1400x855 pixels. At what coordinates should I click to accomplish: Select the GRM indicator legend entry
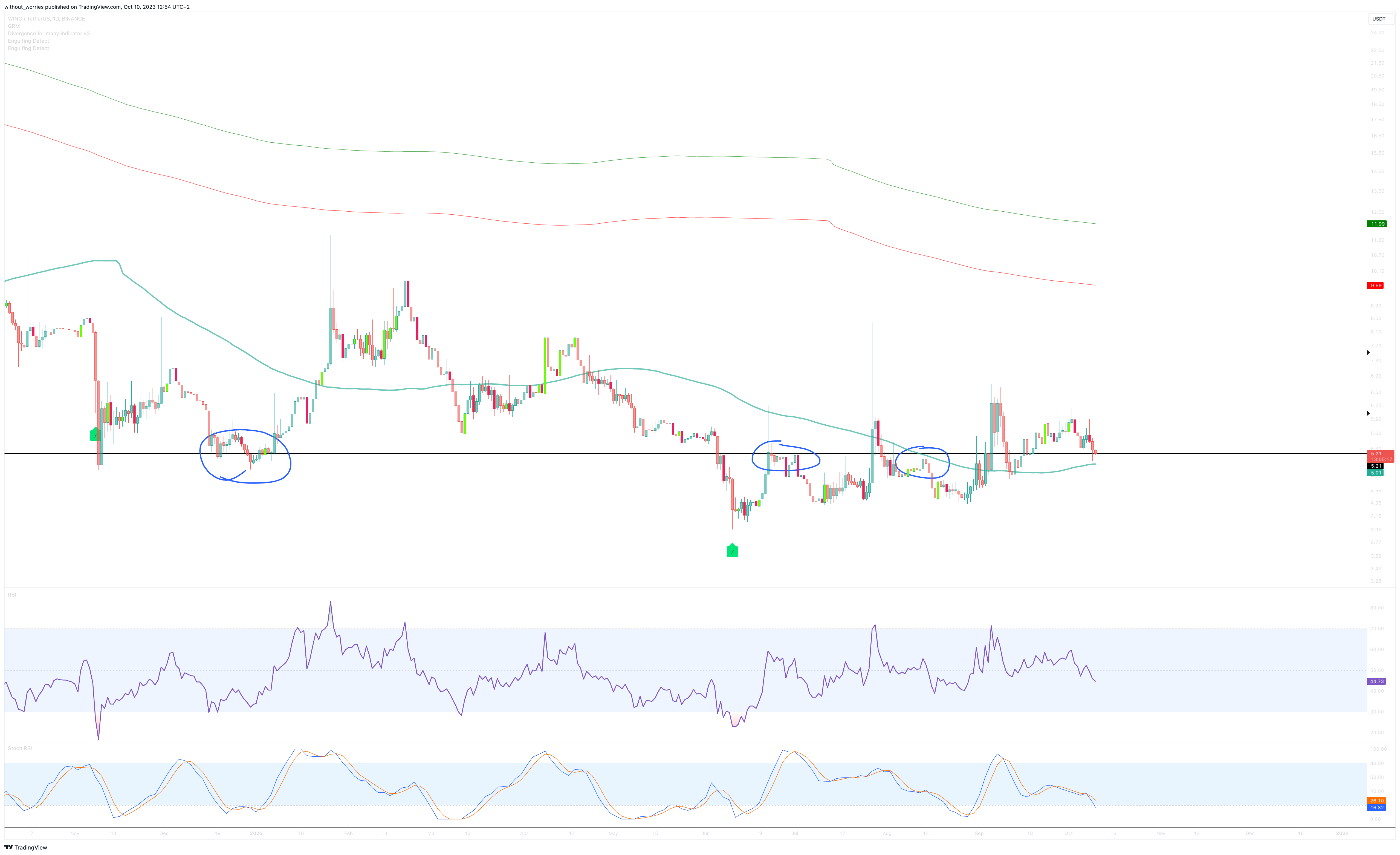[14, 26]
